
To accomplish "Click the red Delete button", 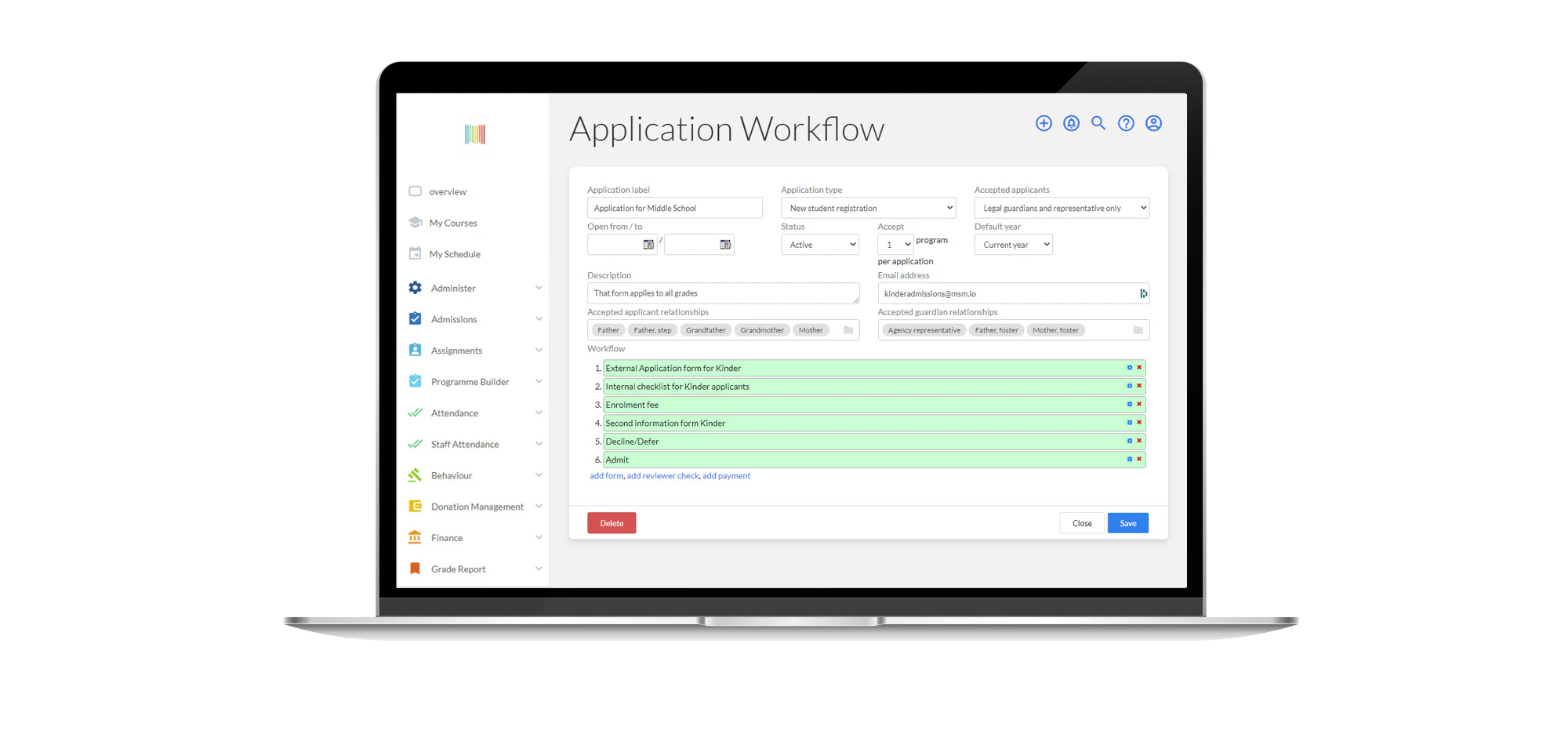I will click(x=612, y=523).
